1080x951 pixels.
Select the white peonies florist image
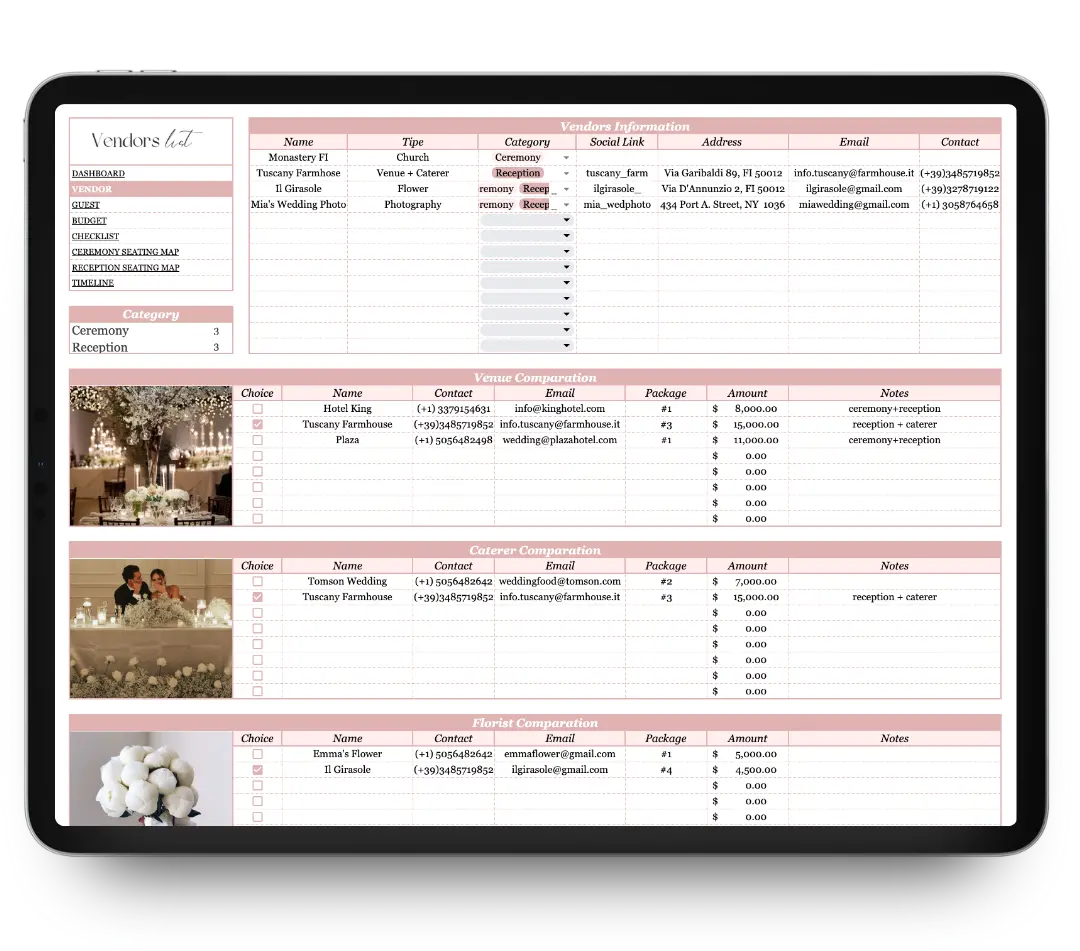point(151,780)
